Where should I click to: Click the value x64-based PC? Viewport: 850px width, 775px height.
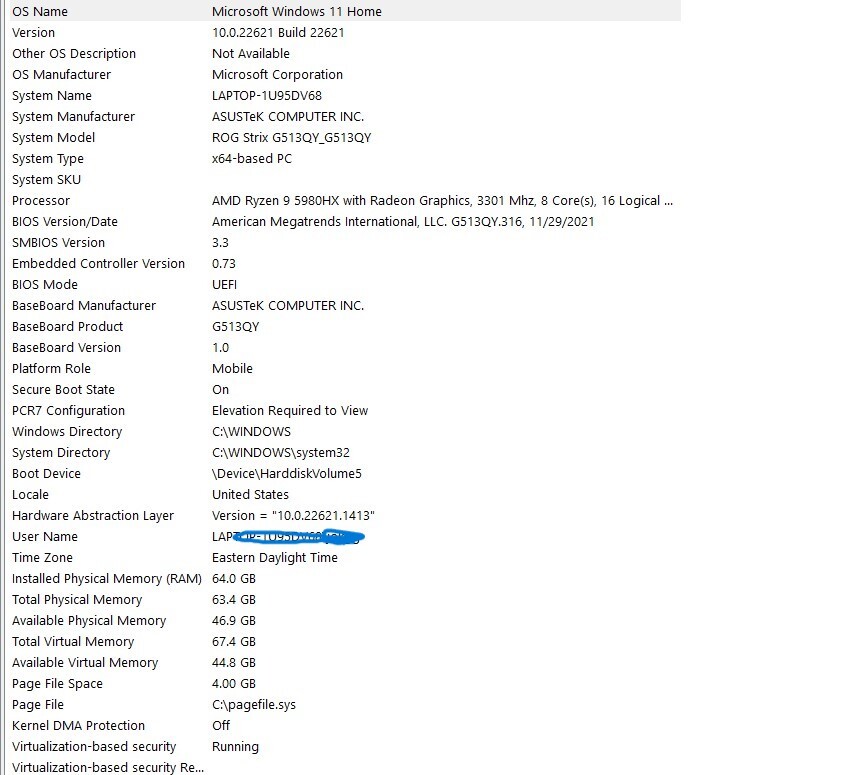(x=252, y=159)
